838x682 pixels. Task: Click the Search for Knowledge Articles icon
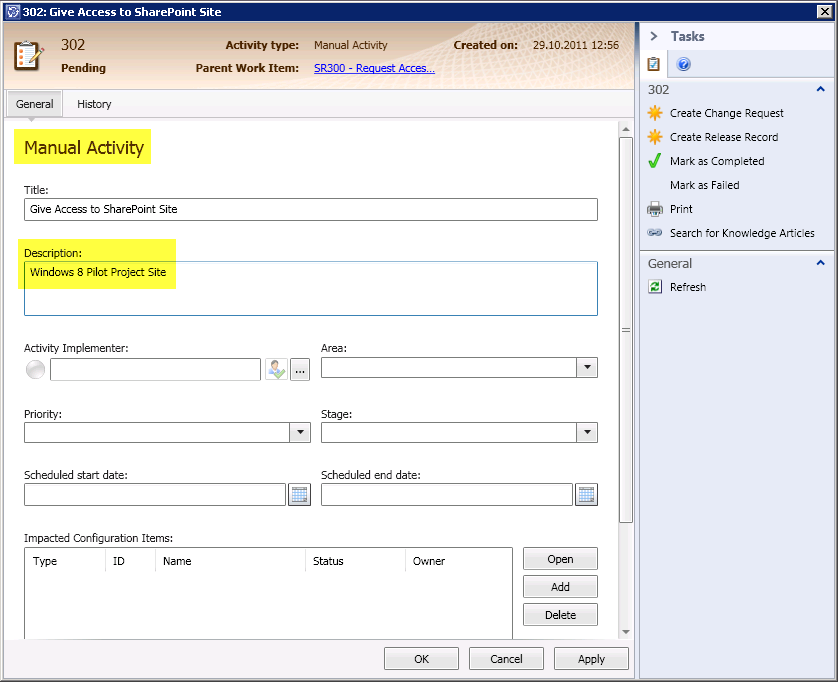(655, 233)
